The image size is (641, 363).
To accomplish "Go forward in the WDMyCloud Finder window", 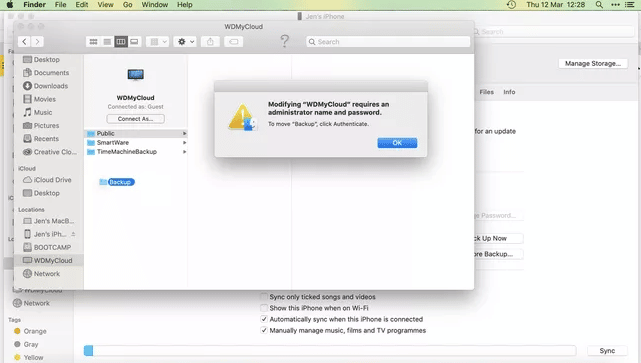I will tap(37, 42).
